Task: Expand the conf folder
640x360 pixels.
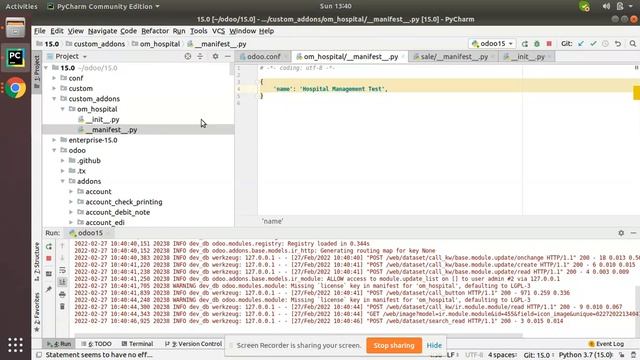Action: coord(54,78)
